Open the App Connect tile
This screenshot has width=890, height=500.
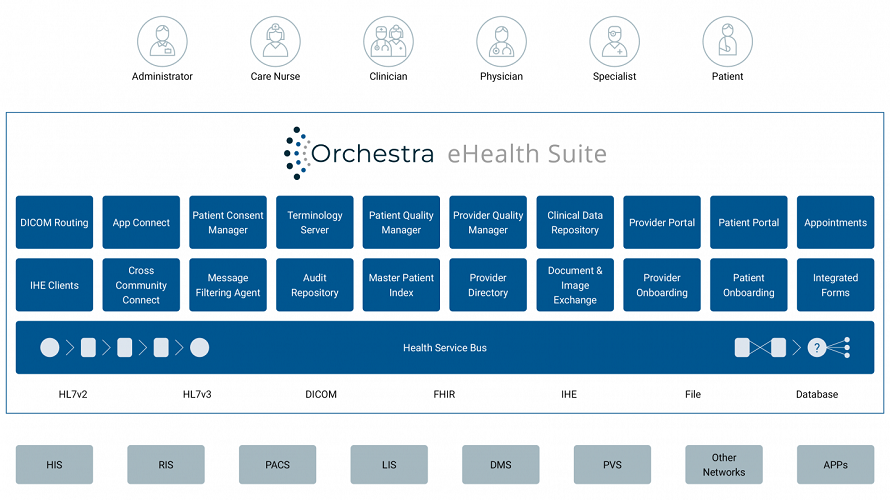[141, 222]
